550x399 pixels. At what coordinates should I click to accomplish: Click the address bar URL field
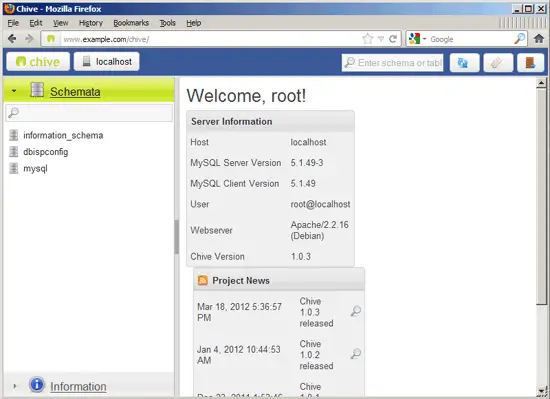coord(210,39)
